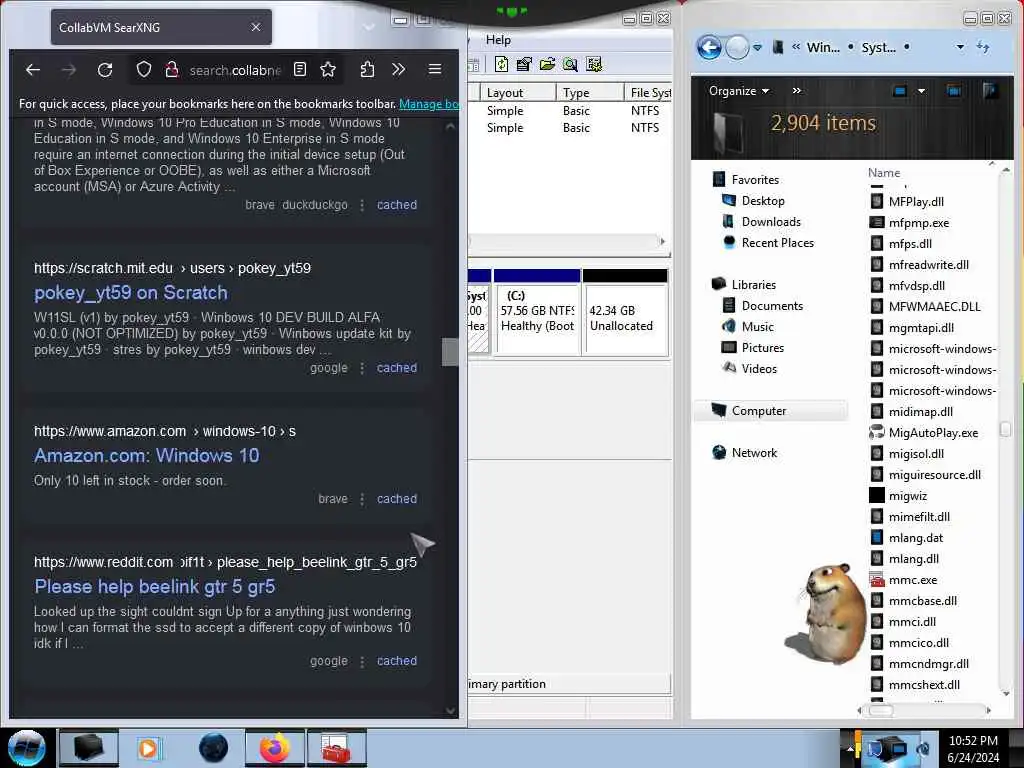
Task: Click the Refresh toolbar icon in Disk Management
Action: point(502,64)
